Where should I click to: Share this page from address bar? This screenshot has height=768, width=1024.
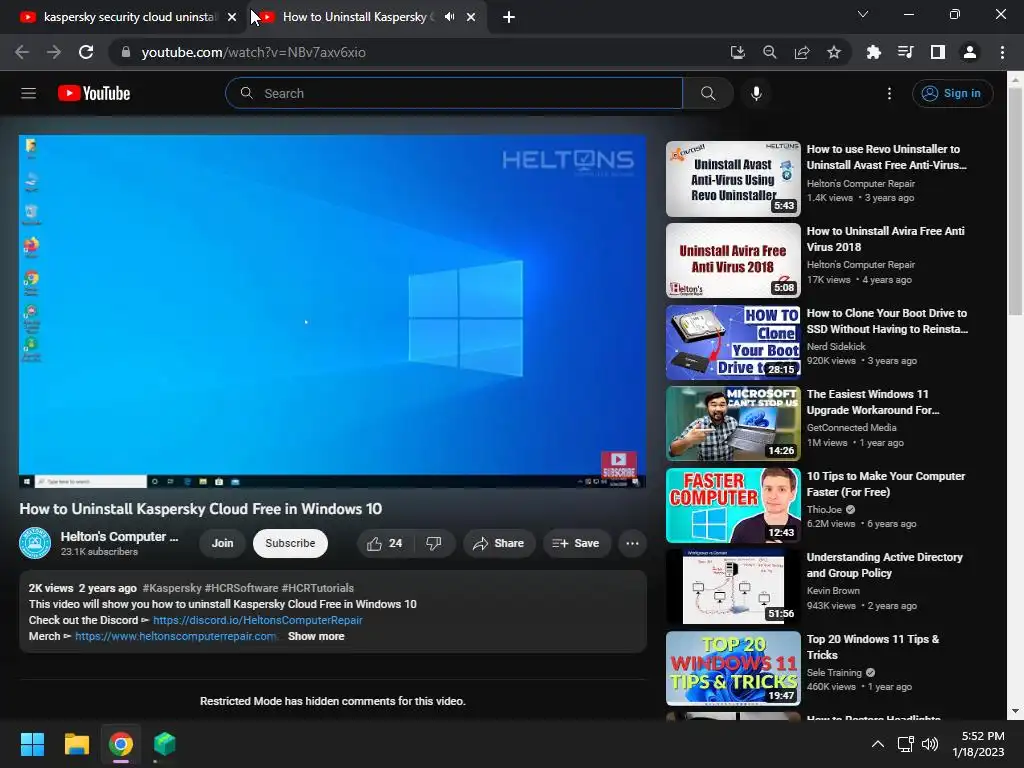802,52
